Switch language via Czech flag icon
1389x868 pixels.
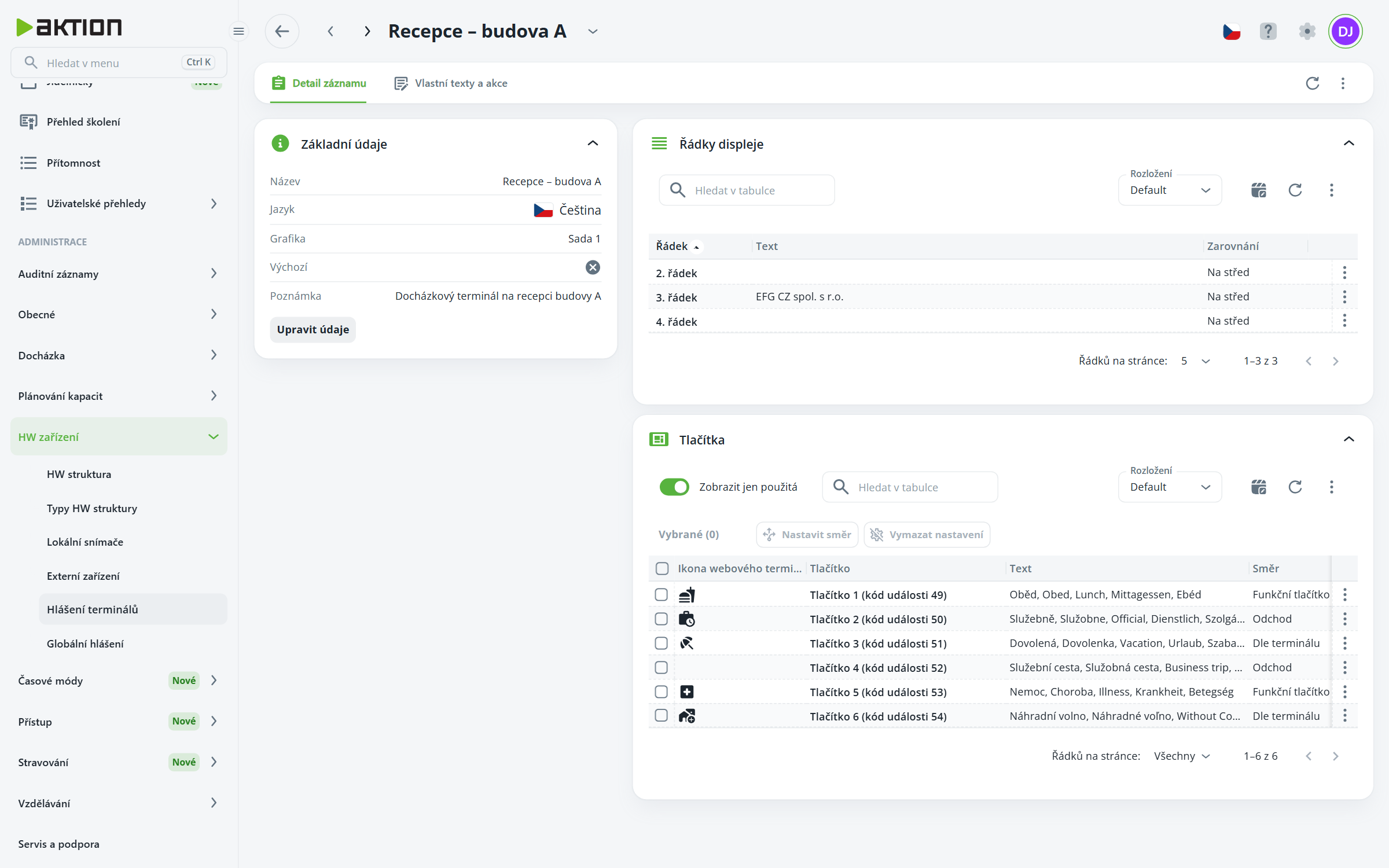tap(1231, 31)
